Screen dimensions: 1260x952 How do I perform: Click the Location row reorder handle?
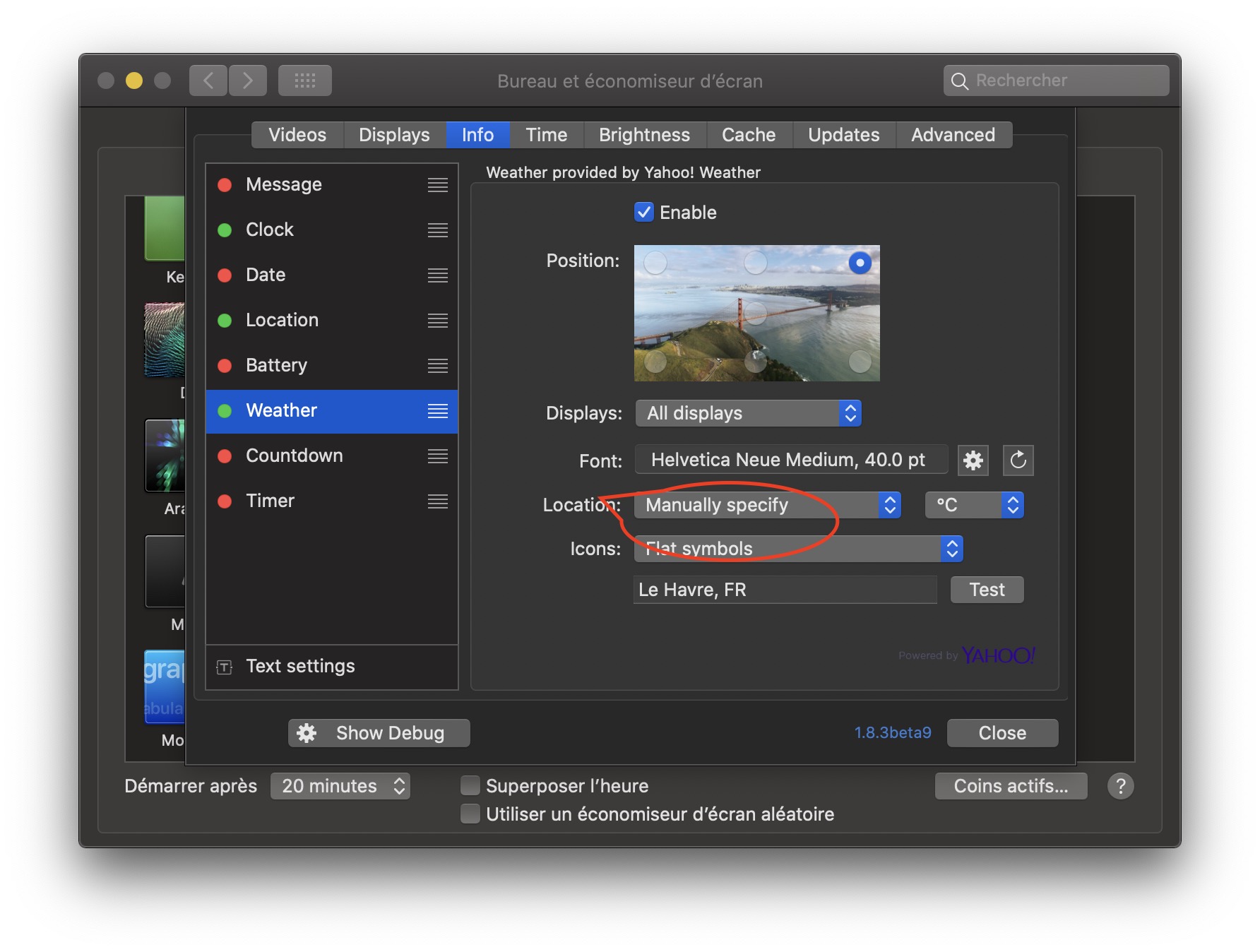[x=438, y=321]
